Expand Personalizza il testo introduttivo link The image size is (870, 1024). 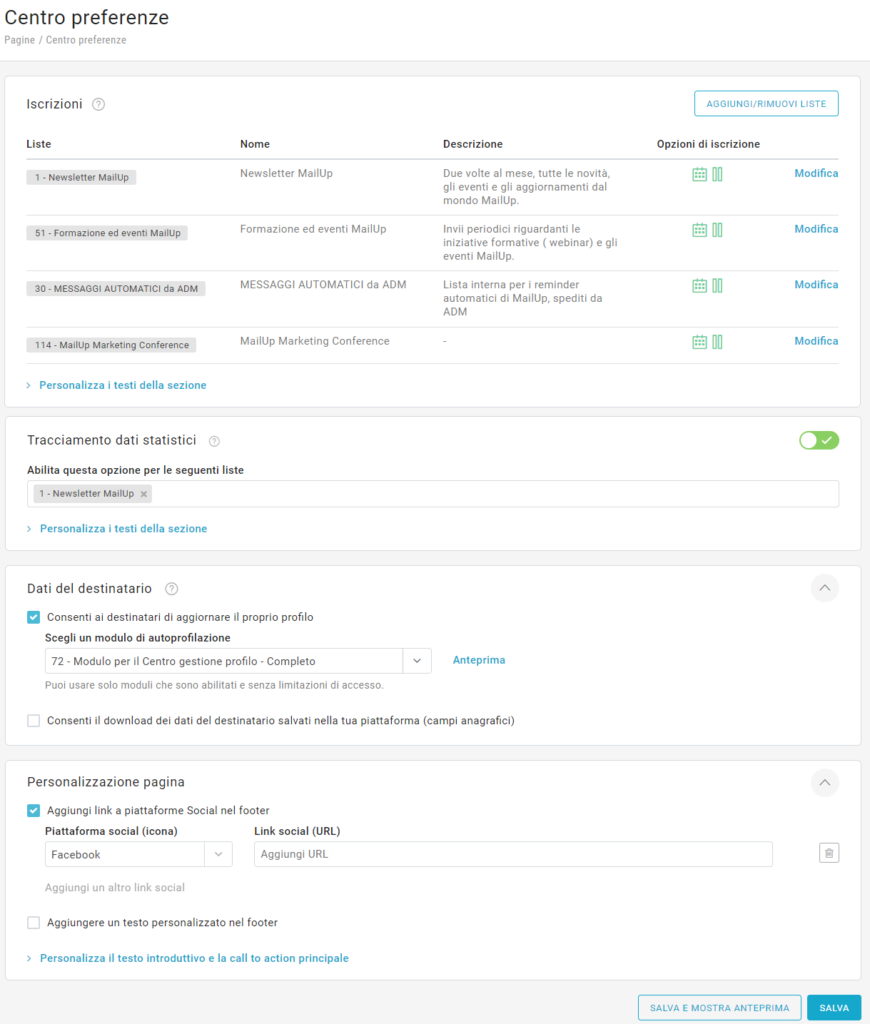(194, 958)
